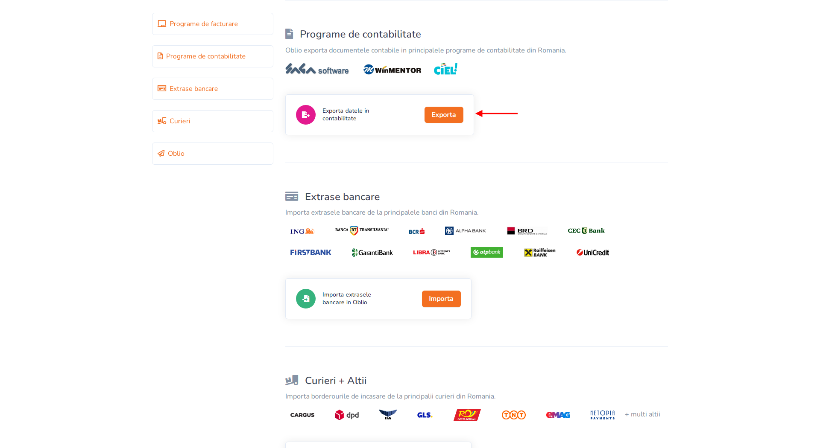The height and width of the screenshot is (448, 820).
Task: Select Programe de contabilitate sidebar item
Action: [212, 56]
